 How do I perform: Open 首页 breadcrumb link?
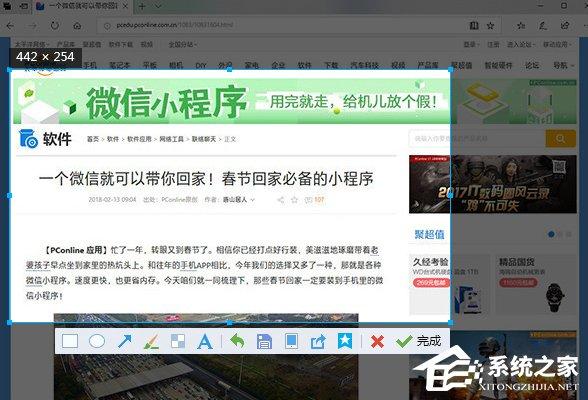tap(93, 139)
